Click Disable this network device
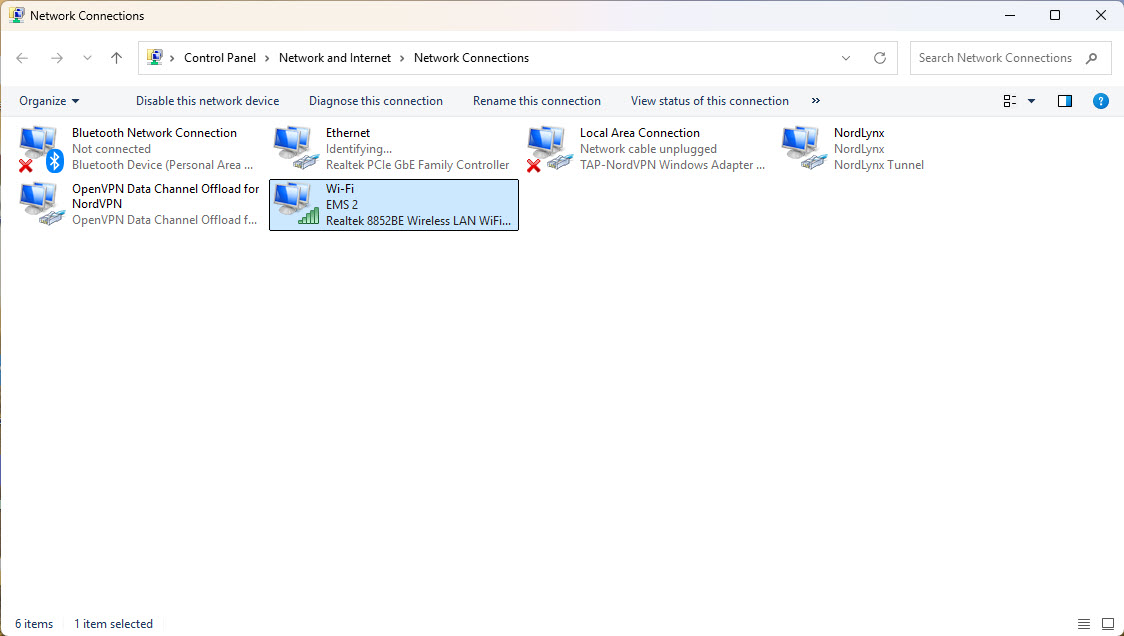Screen dimensions: 1124x636 [207, 101]
